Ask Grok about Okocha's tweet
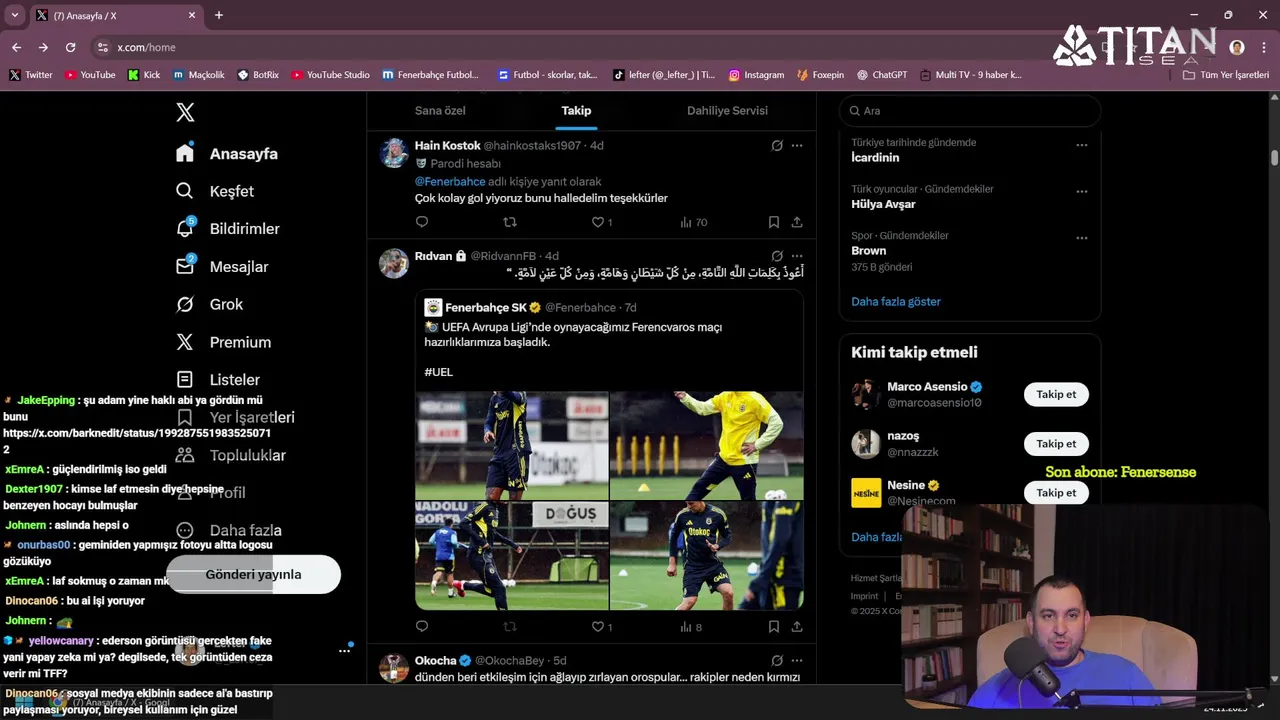The height and width of the screenshot is (720, 1280). (777, 660)
